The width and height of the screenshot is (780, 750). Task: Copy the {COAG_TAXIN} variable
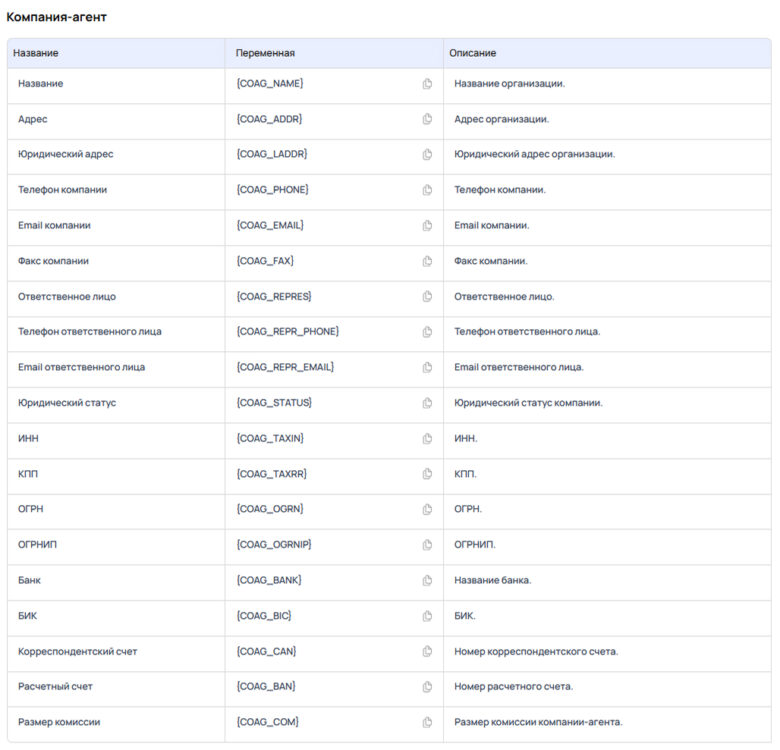click(x=427, y=439)
